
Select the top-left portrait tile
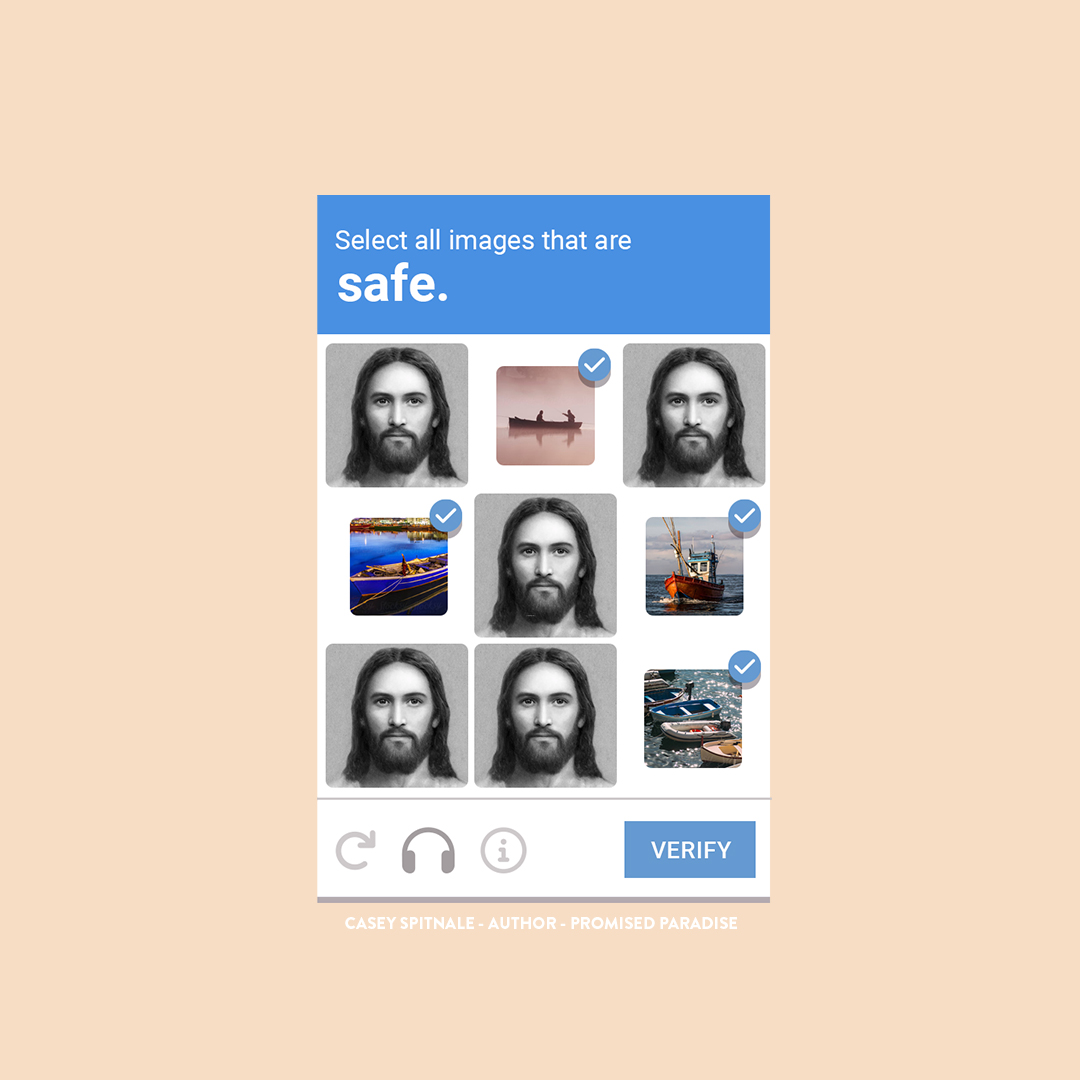coord(397,415)
